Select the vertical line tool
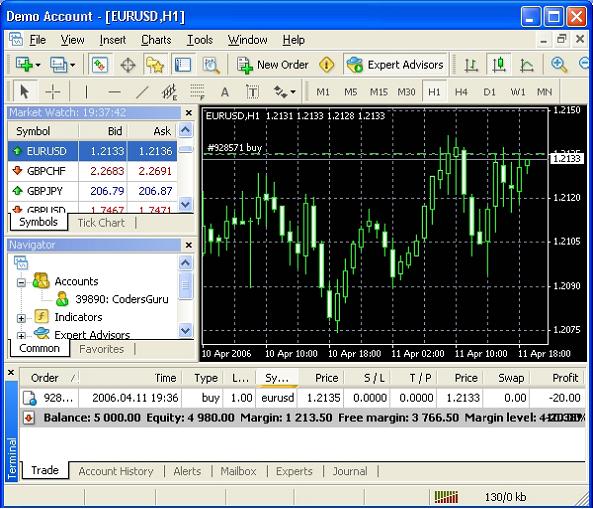Viewport: 593px width, 509px height. click(86, 92)
